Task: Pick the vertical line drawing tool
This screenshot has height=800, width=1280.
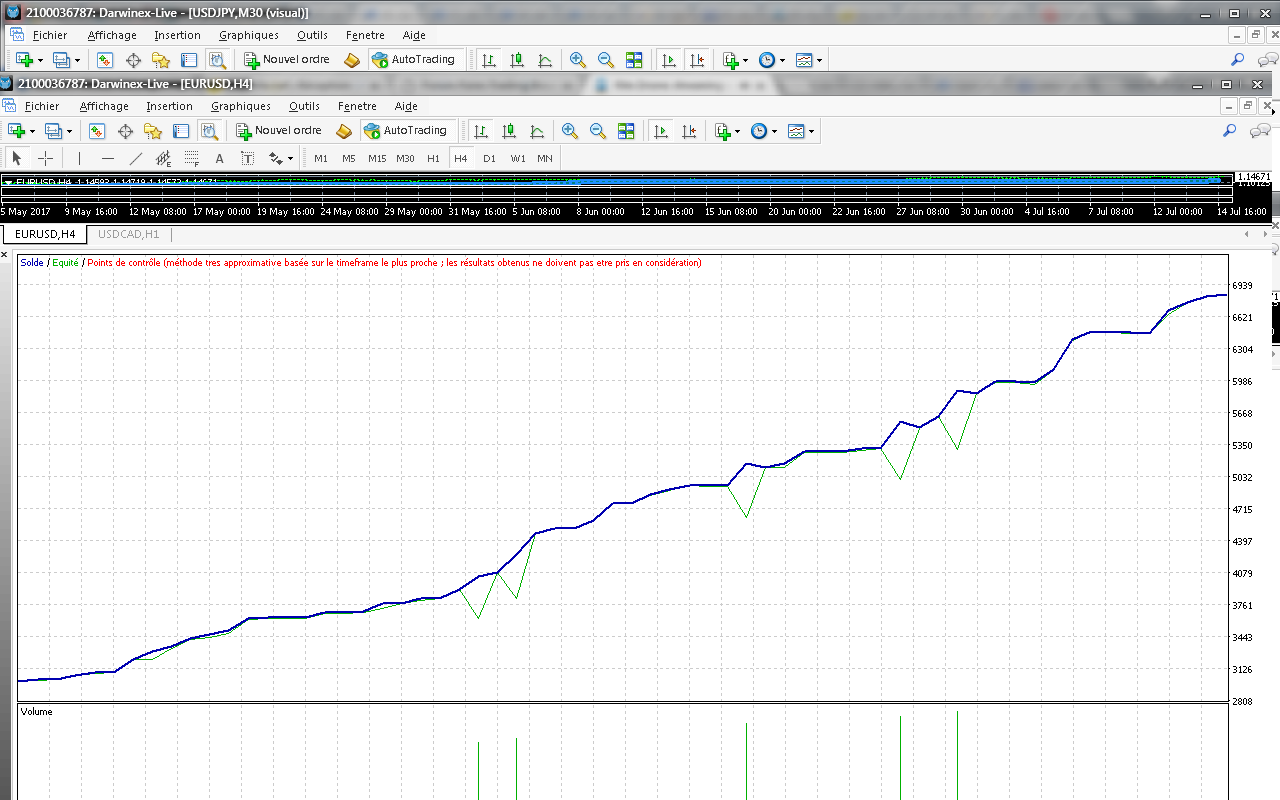Action: tap(79, 158)
